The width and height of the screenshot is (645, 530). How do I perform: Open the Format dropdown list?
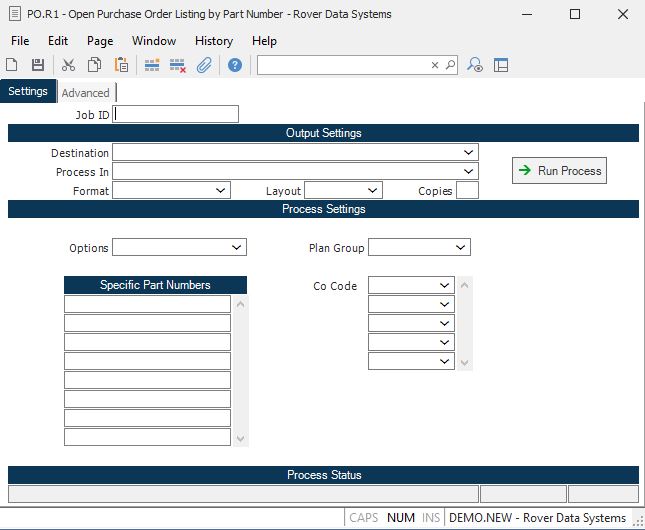pos(222,190)
